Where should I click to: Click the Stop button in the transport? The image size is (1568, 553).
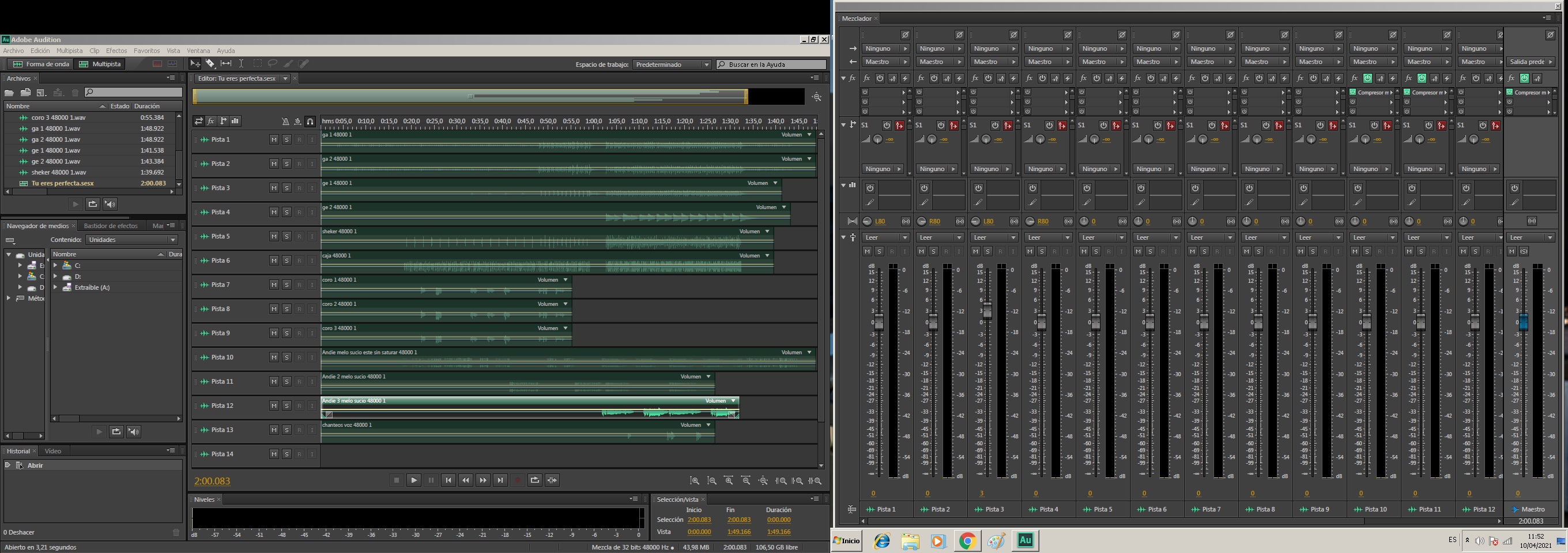tap(396, 480)
